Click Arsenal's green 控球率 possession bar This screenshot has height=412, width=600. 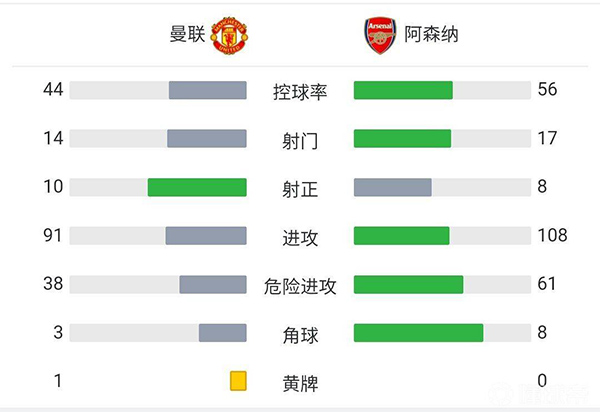tap(403, 90)
